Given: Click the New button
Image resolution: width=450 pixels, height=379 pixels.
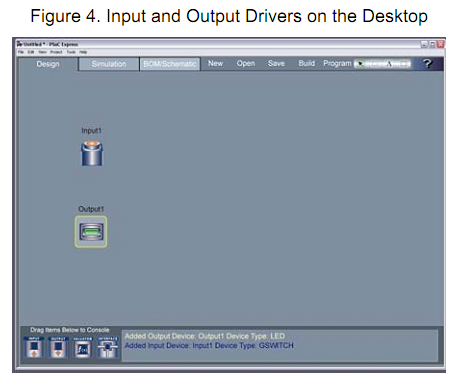Looking at the screenshot, I should coord(215,63).
